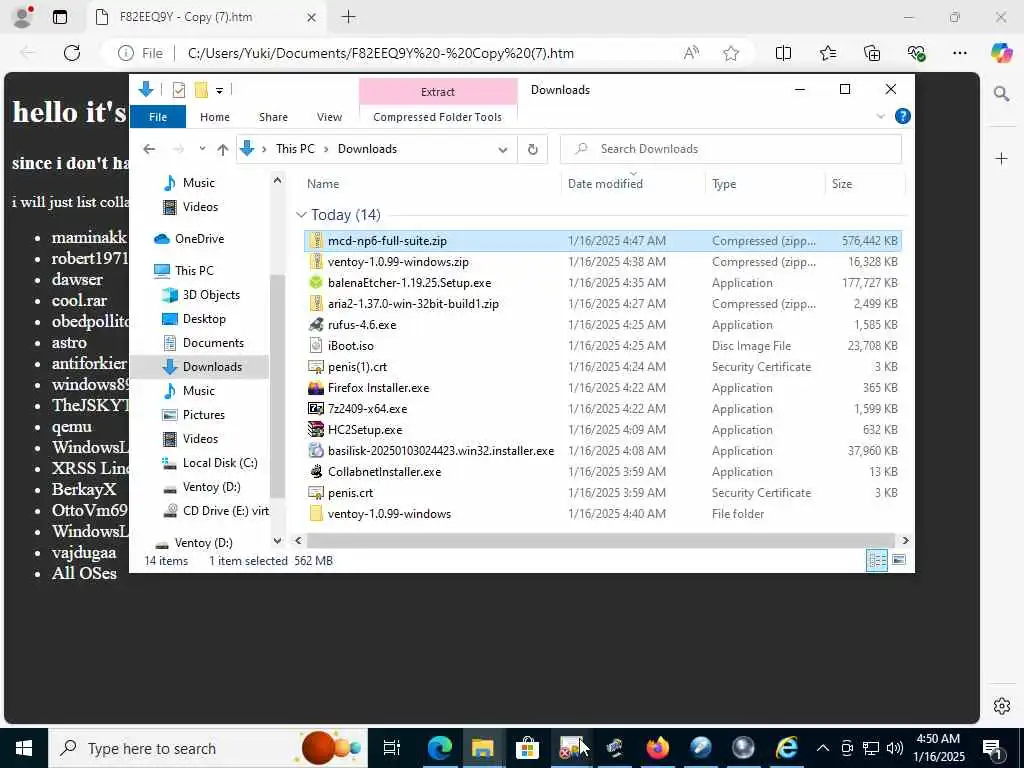Open the Home ribbon tab

click(x=215, y=117)
